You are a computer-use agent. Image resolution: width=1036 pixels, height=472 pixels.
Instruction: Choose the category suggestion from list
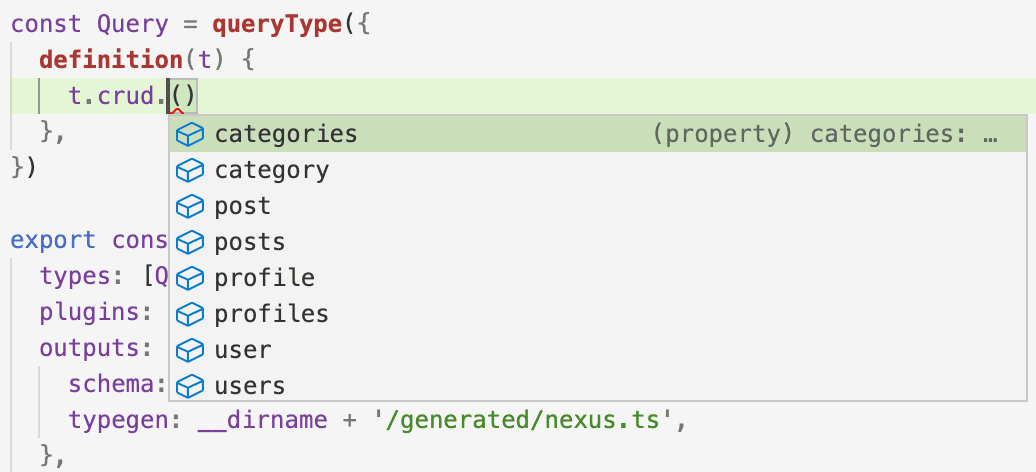pyautogui.click(x=272, y=170)
